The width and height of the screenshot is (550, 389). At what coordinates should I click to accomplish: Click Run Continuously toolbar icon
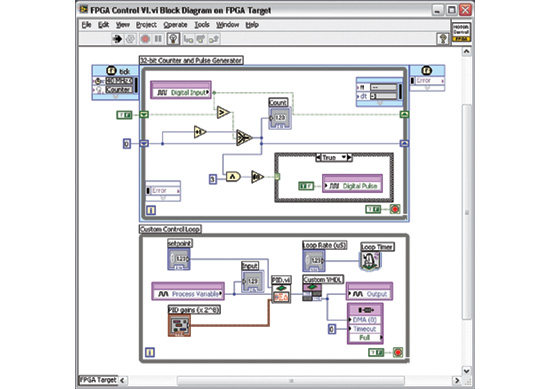coord(130,39)
